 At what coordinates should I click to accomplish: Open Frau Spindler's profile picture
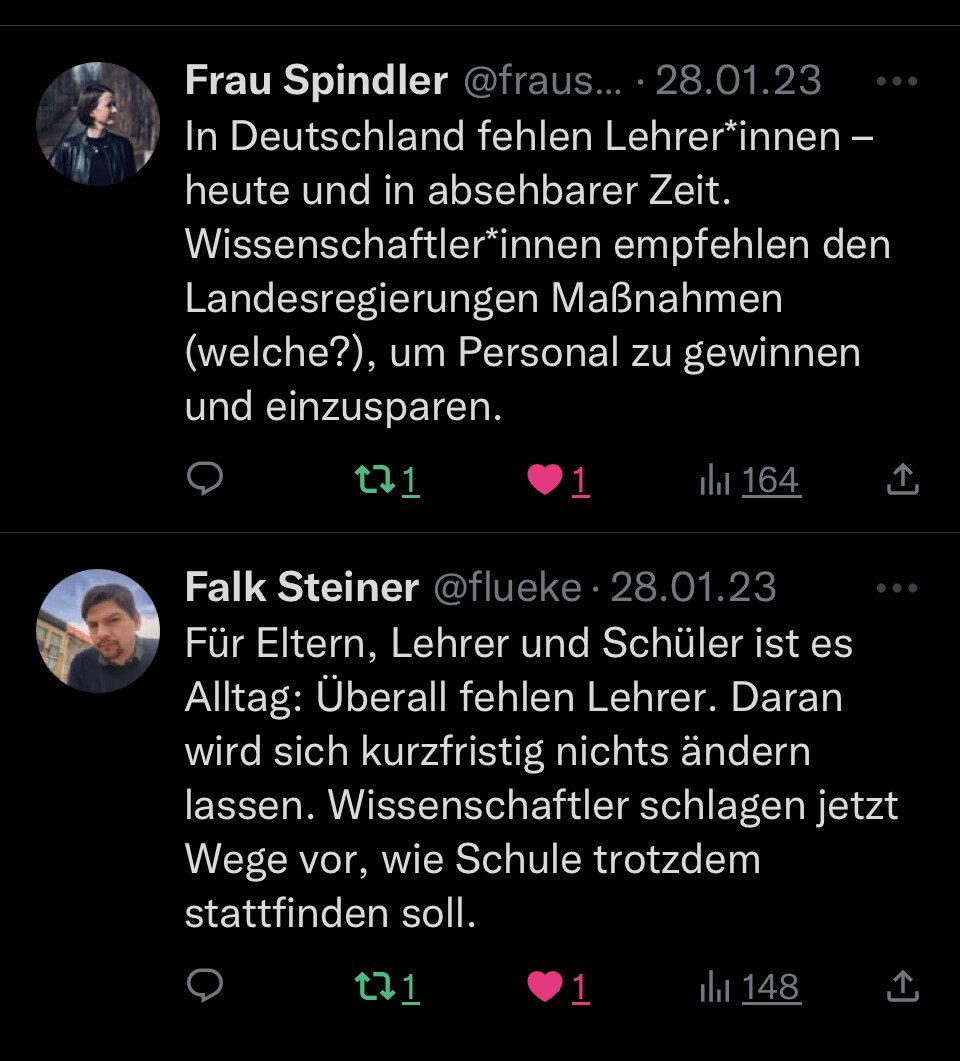coord(98,124)
